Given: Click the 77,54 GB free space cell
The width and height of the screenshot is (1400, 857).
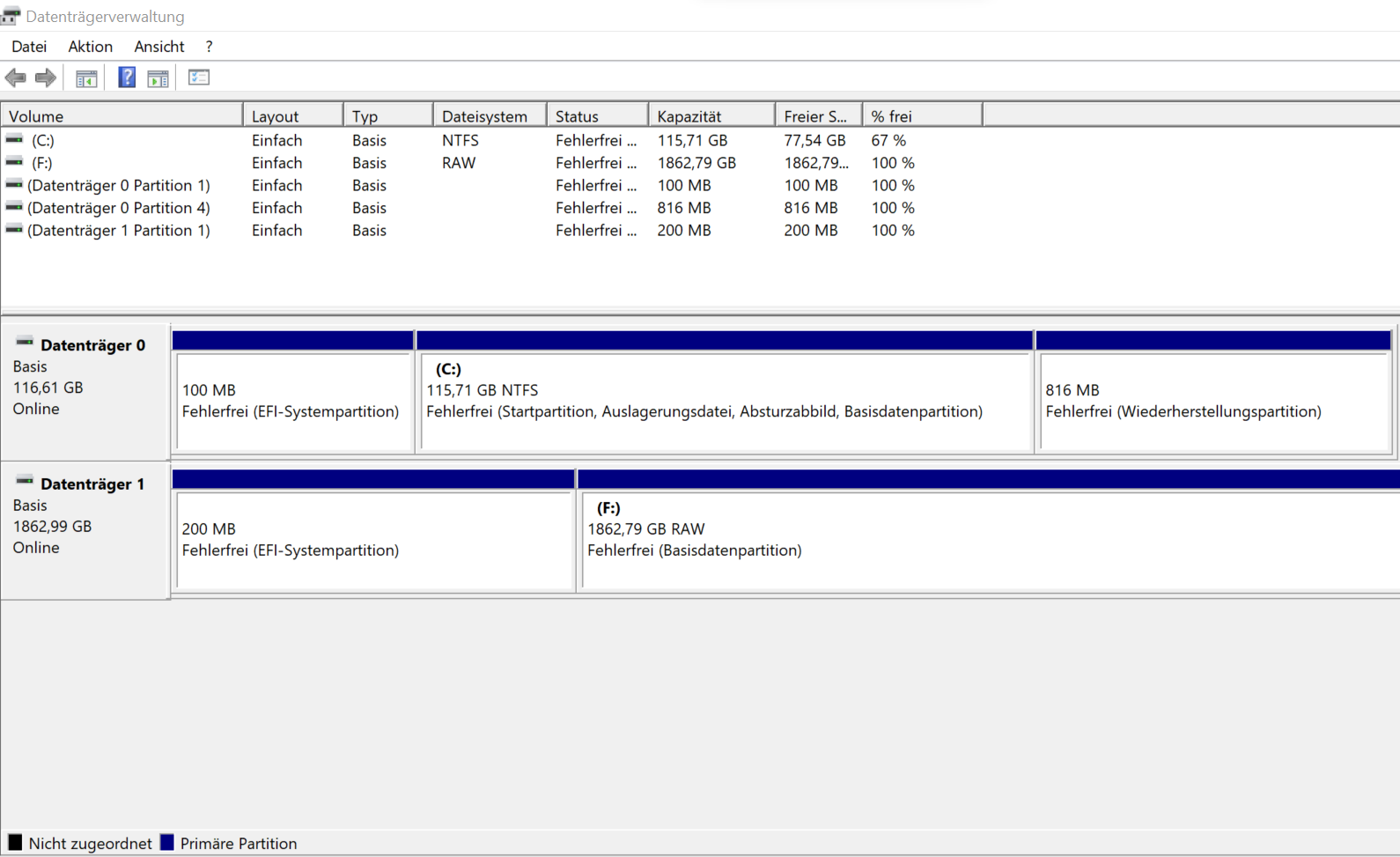Looking at the screenshot, I should (x=815, y=140).
